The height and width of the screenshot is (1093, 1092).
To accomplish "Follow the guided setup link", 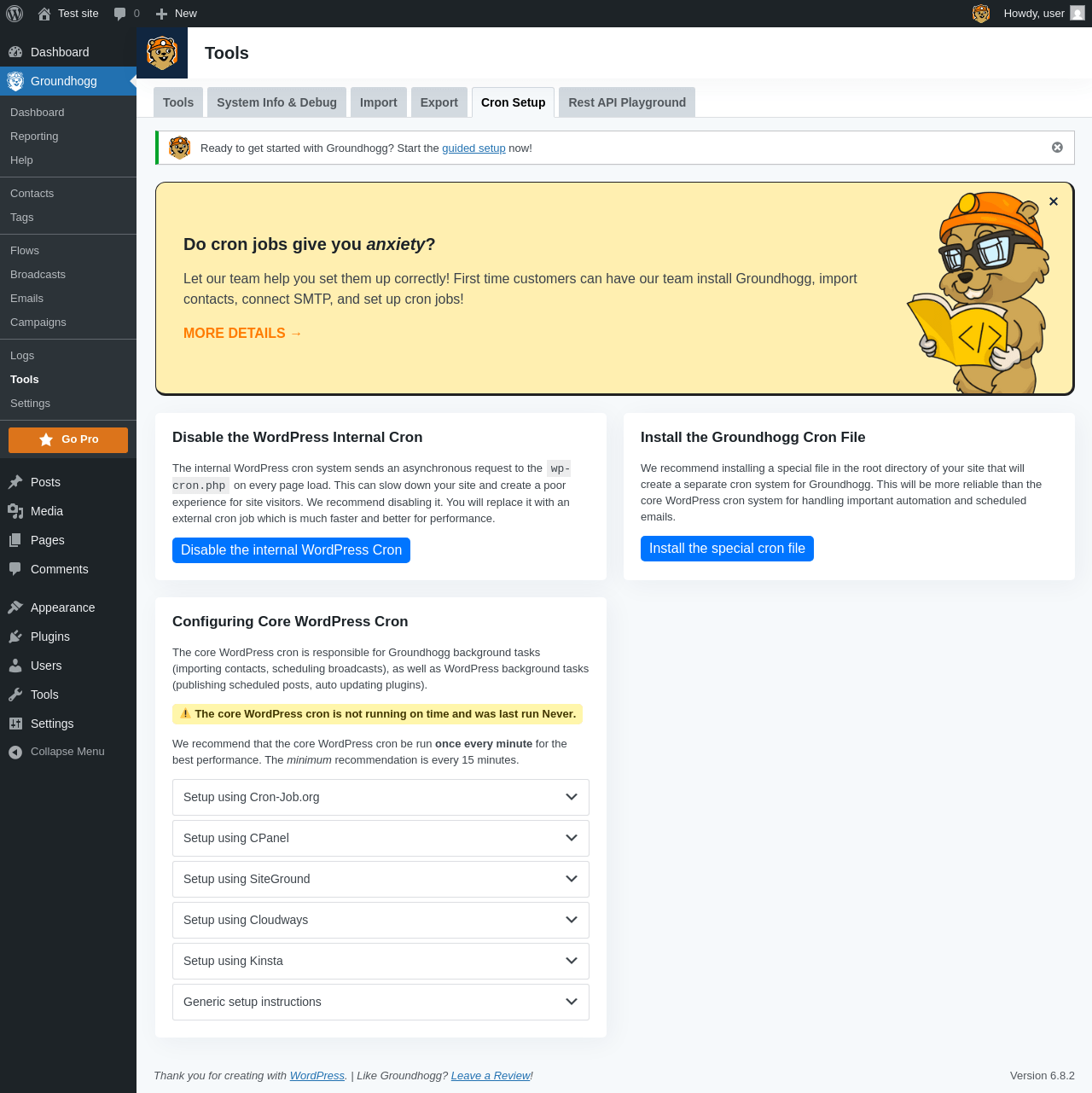I will pos(473,148).
